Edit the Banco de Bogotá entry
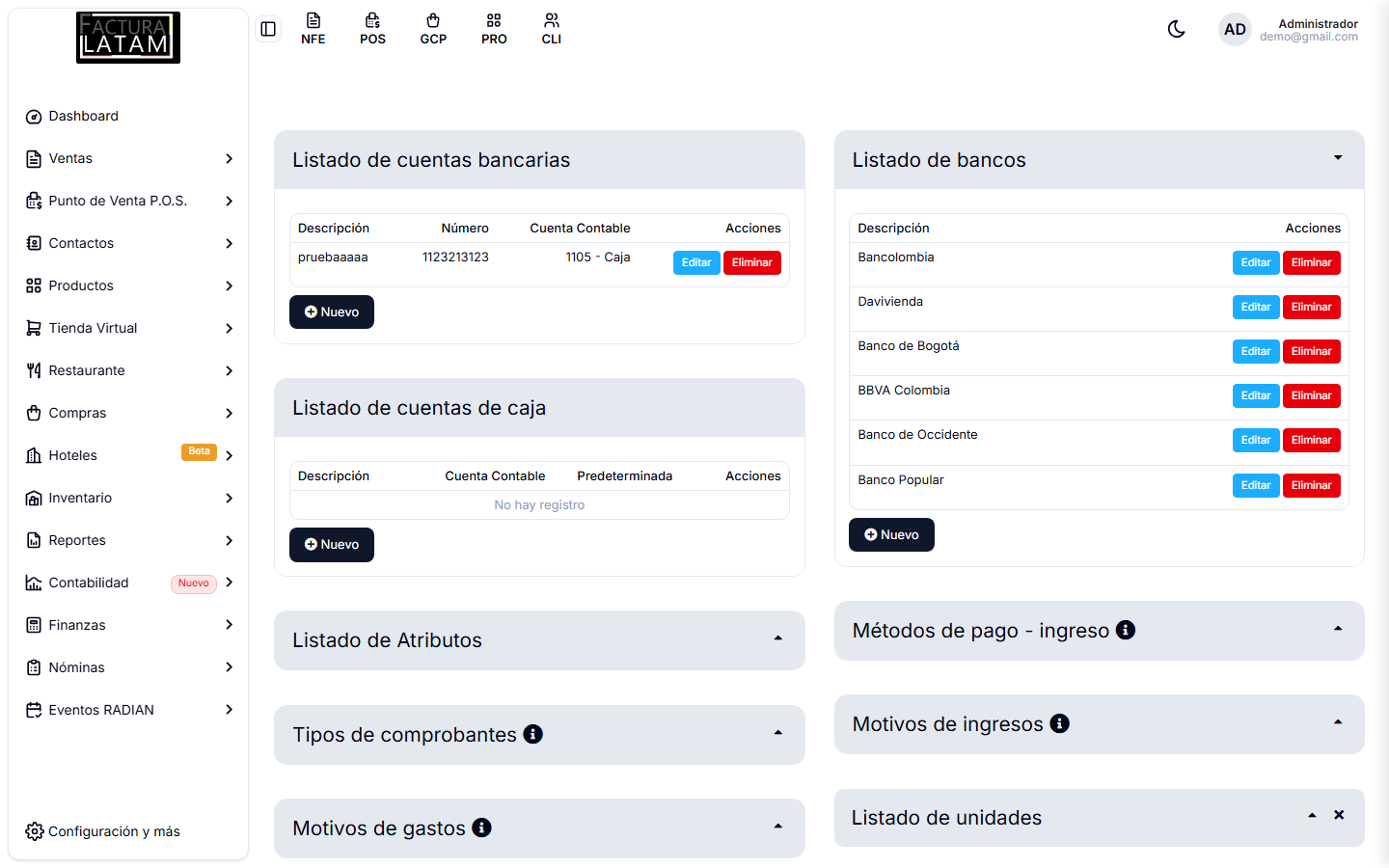The image size is (1389, 868). coord(1256,351)
